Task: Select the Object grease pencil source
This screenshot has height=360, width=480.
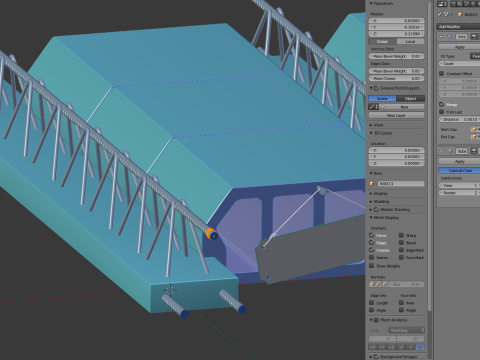Action: [x=411, y=98]
